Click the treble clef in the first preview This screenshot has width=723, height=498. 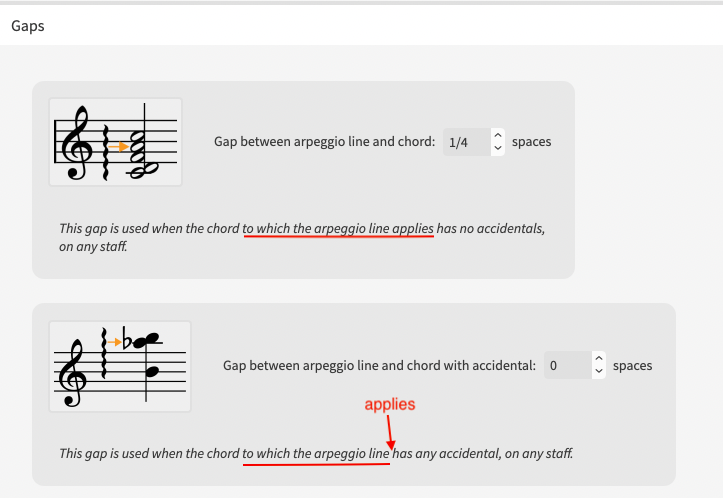pyautogui.click(x=77, y=142)
